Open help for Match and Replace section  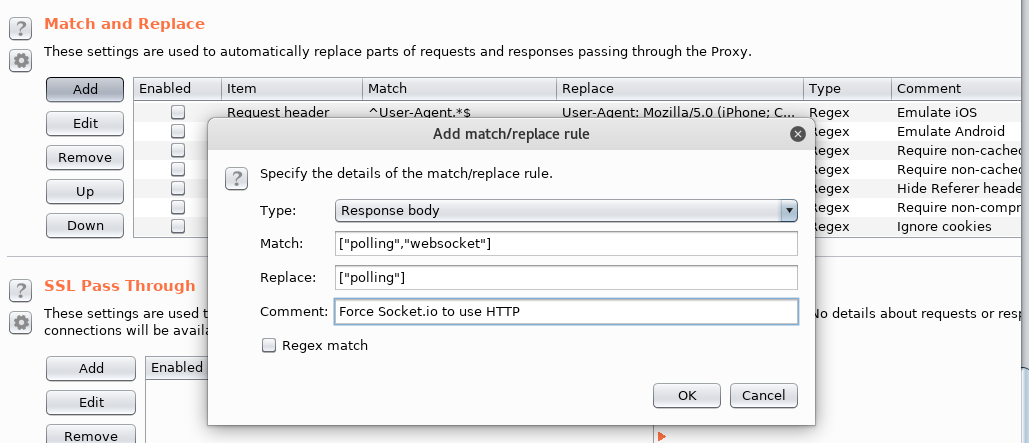pos(20,28)
